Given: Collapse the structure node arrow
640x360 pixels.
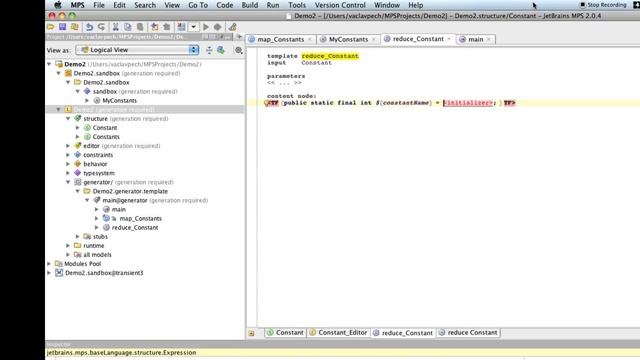Looking at the screenshot, I should coord(68,118).
